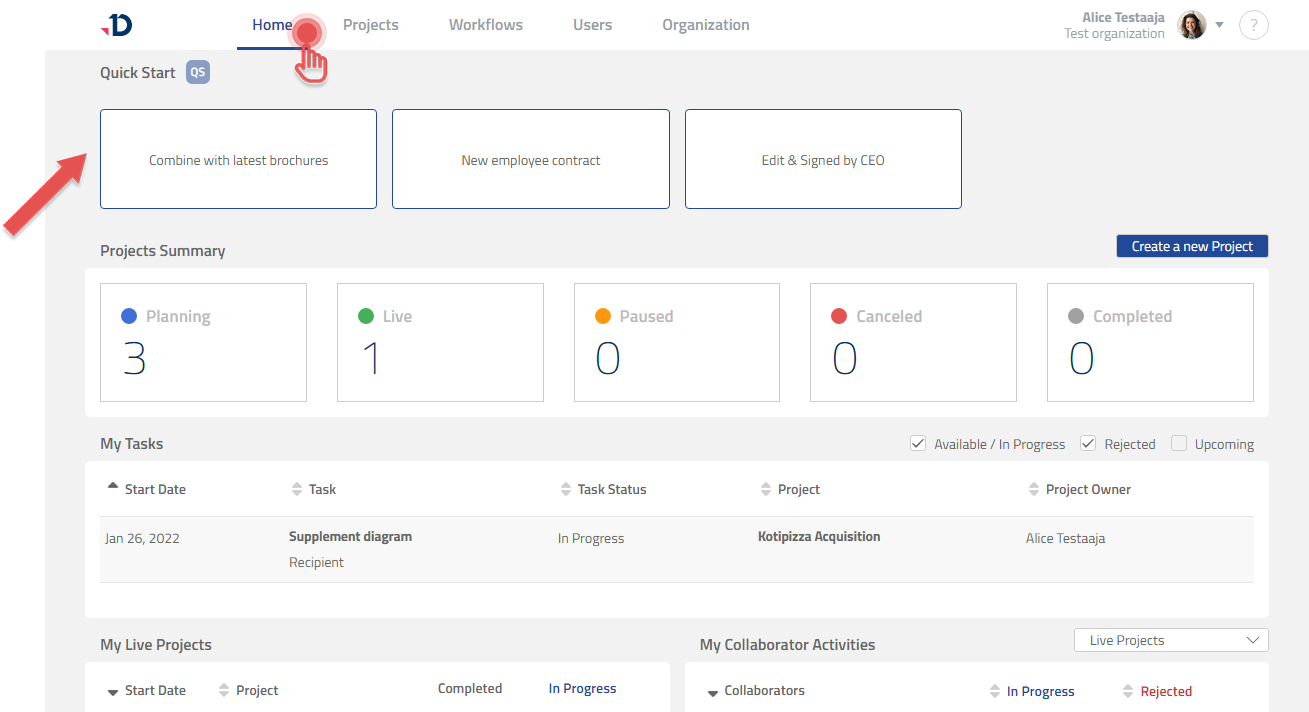Click Create a new Project button
The height and width of the screenshot is (712, 1309).
click(x=1191, y=246)
